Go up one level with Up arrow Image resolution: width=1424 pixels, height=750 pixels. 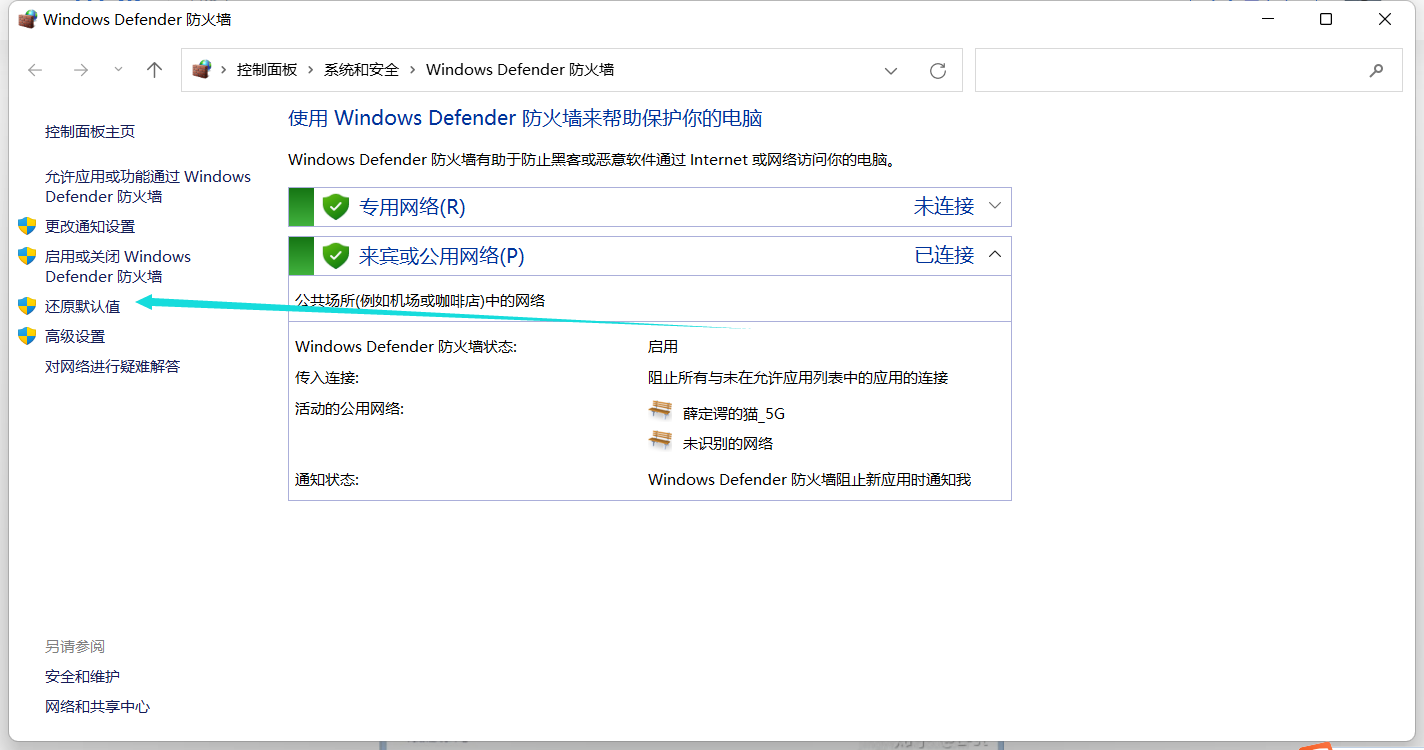tap(154, 70)
